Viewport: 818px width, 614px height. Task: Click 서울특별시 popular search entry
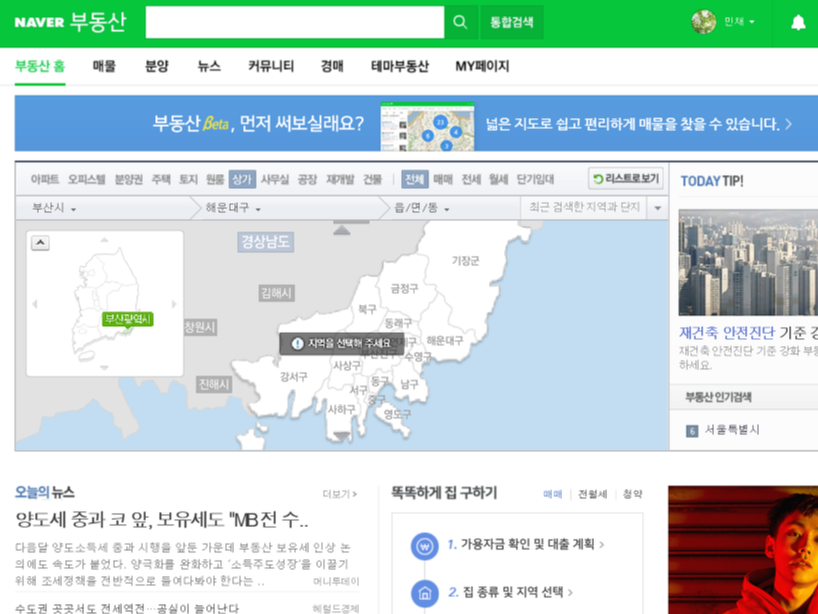[732, 430]
